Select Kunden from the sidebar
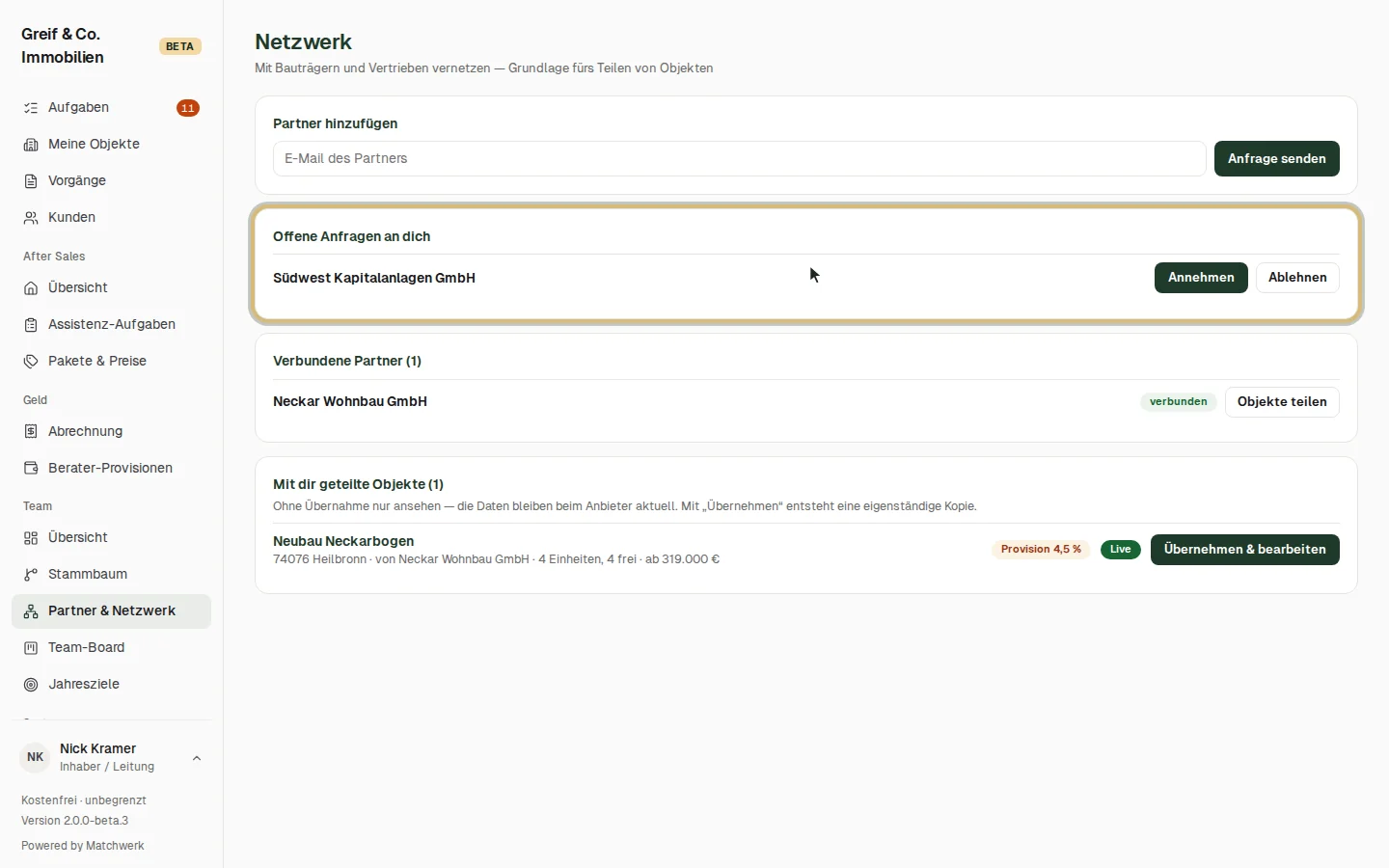 pos(111,218)
